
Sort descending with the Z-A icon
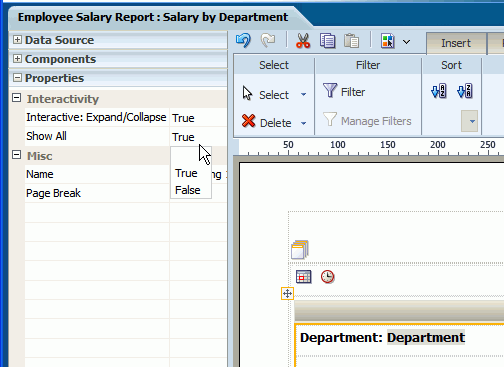[464, 91]
